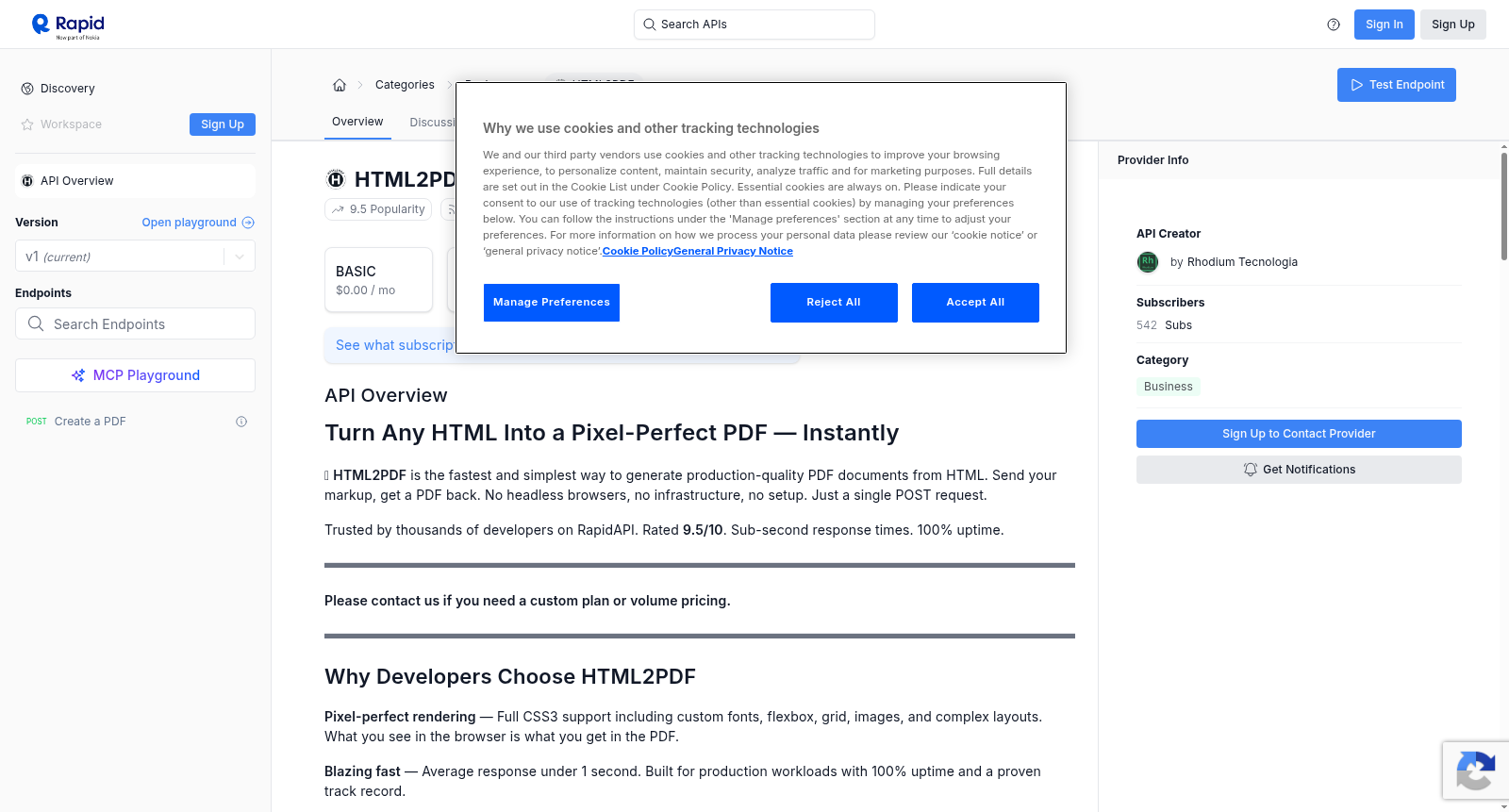Screen dimensions: 1509x812
Task: Click the Workspace Sign Up button
Action: pyautogui.click(x=223, y=124)
